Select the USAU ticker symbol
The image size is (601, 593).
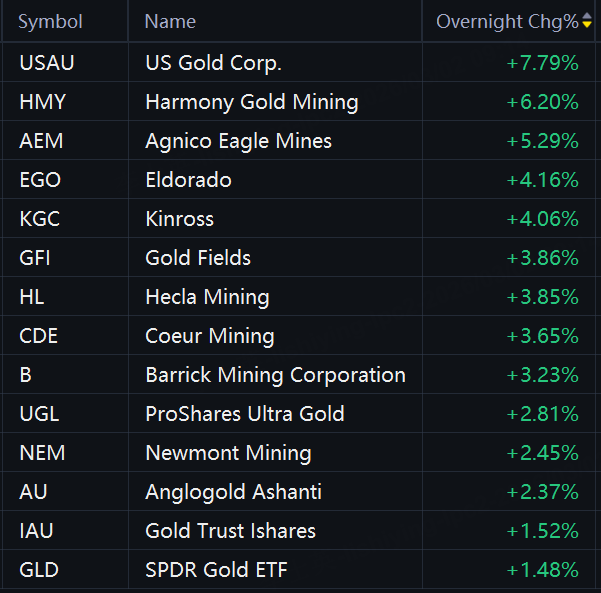point(47,63)
